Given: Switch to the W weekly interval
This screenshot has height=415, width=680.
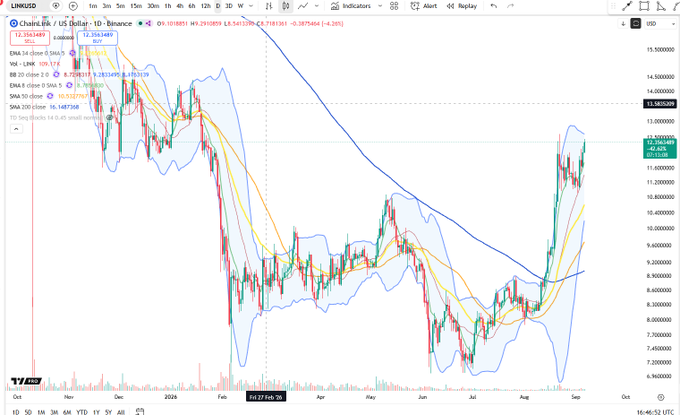Looking at the screenshot, I should coord(240,6).
